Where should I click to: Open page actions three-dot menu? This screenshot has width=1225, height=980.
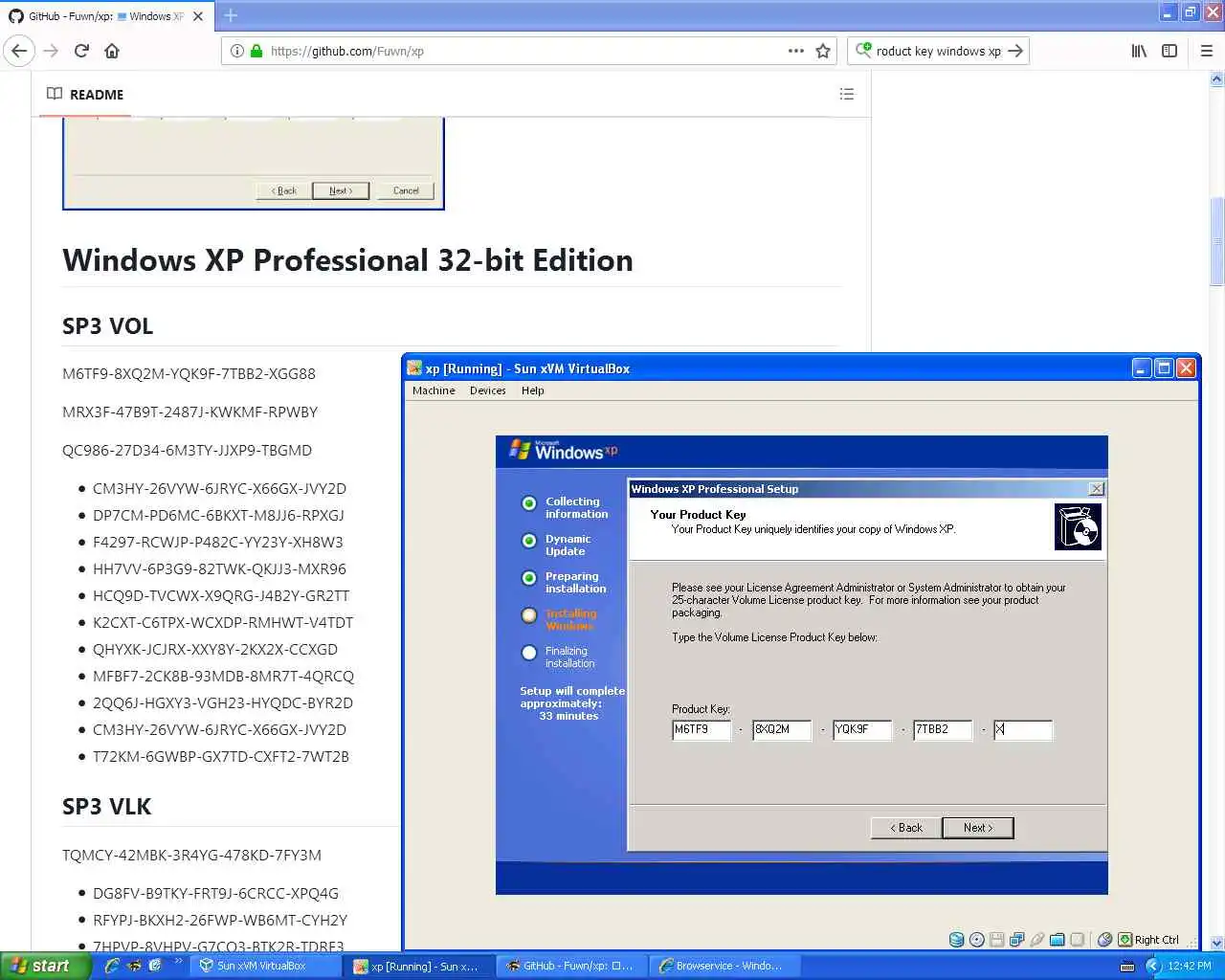[796, 51]
